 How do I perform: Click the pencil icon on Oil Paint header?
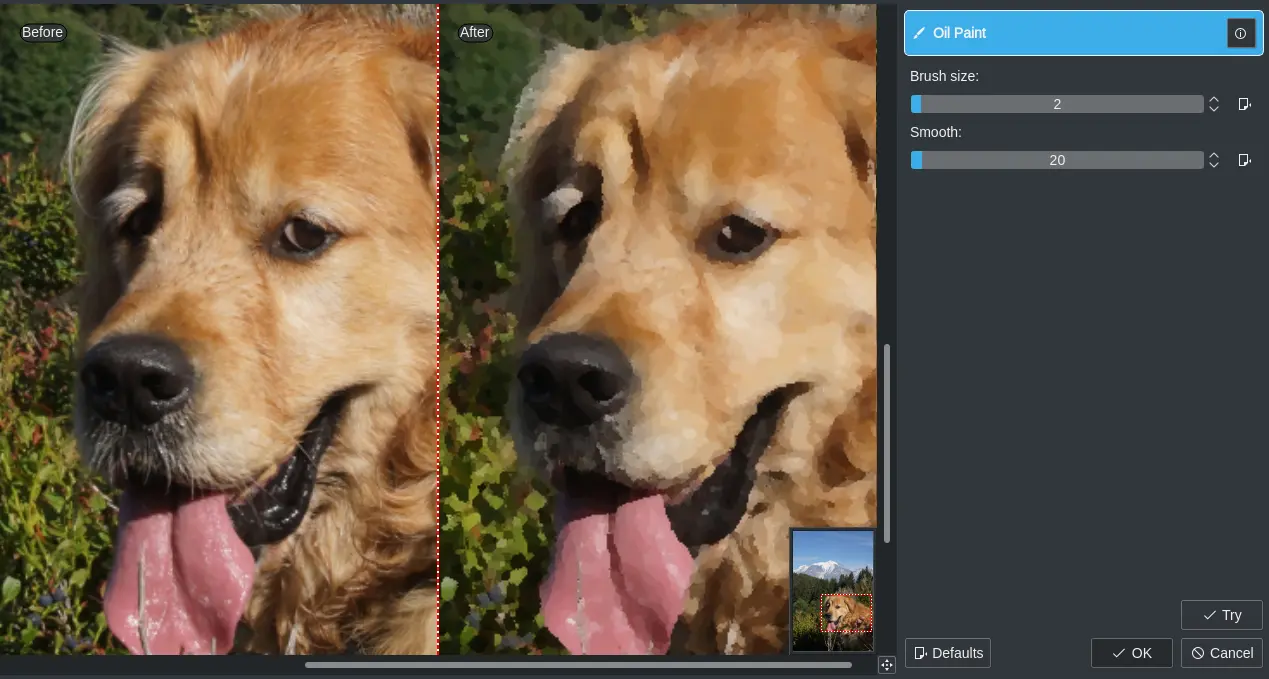coord(919,32)
